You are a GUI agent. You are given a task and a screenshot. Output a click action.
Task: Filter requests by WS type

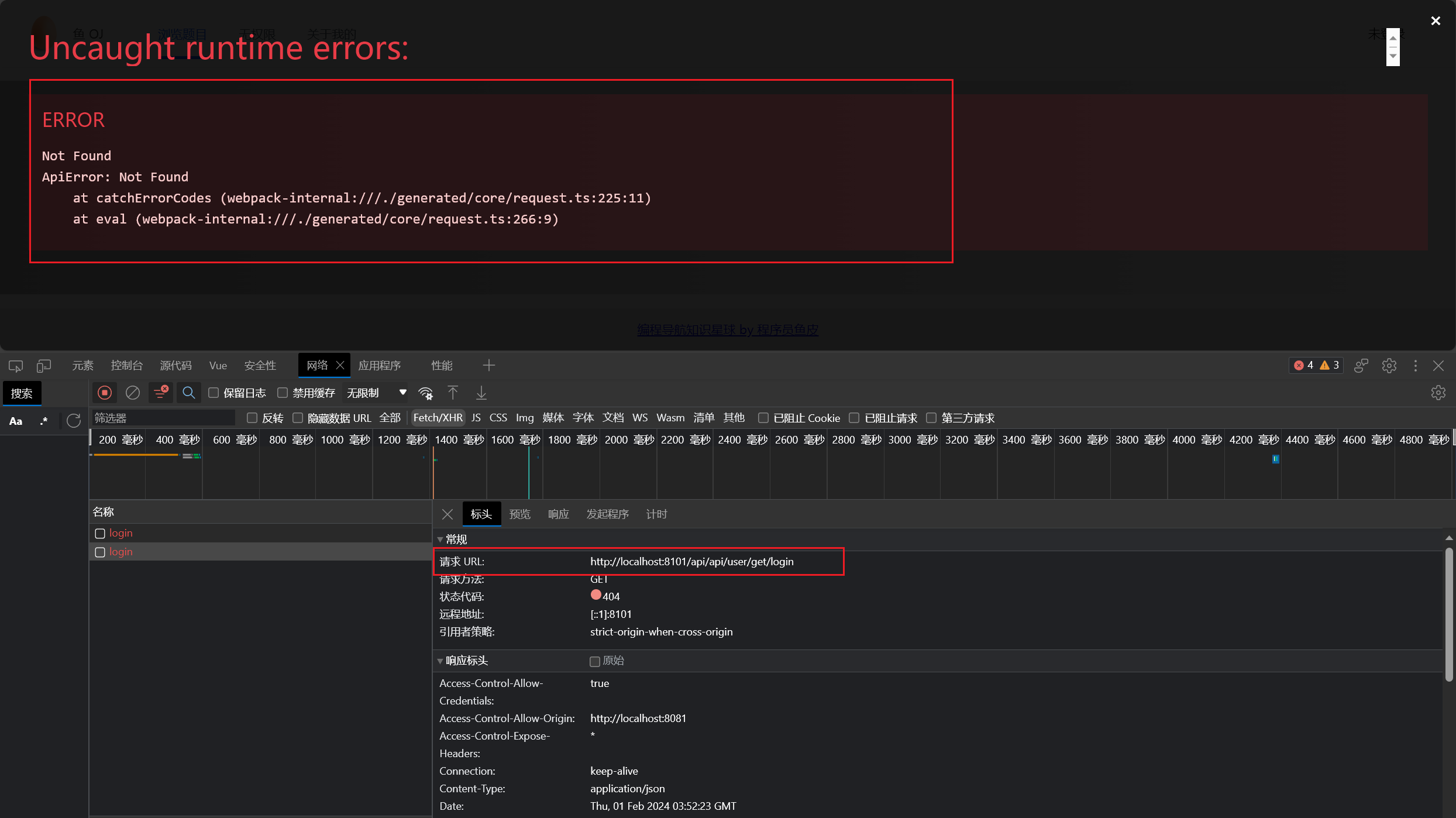640,418
